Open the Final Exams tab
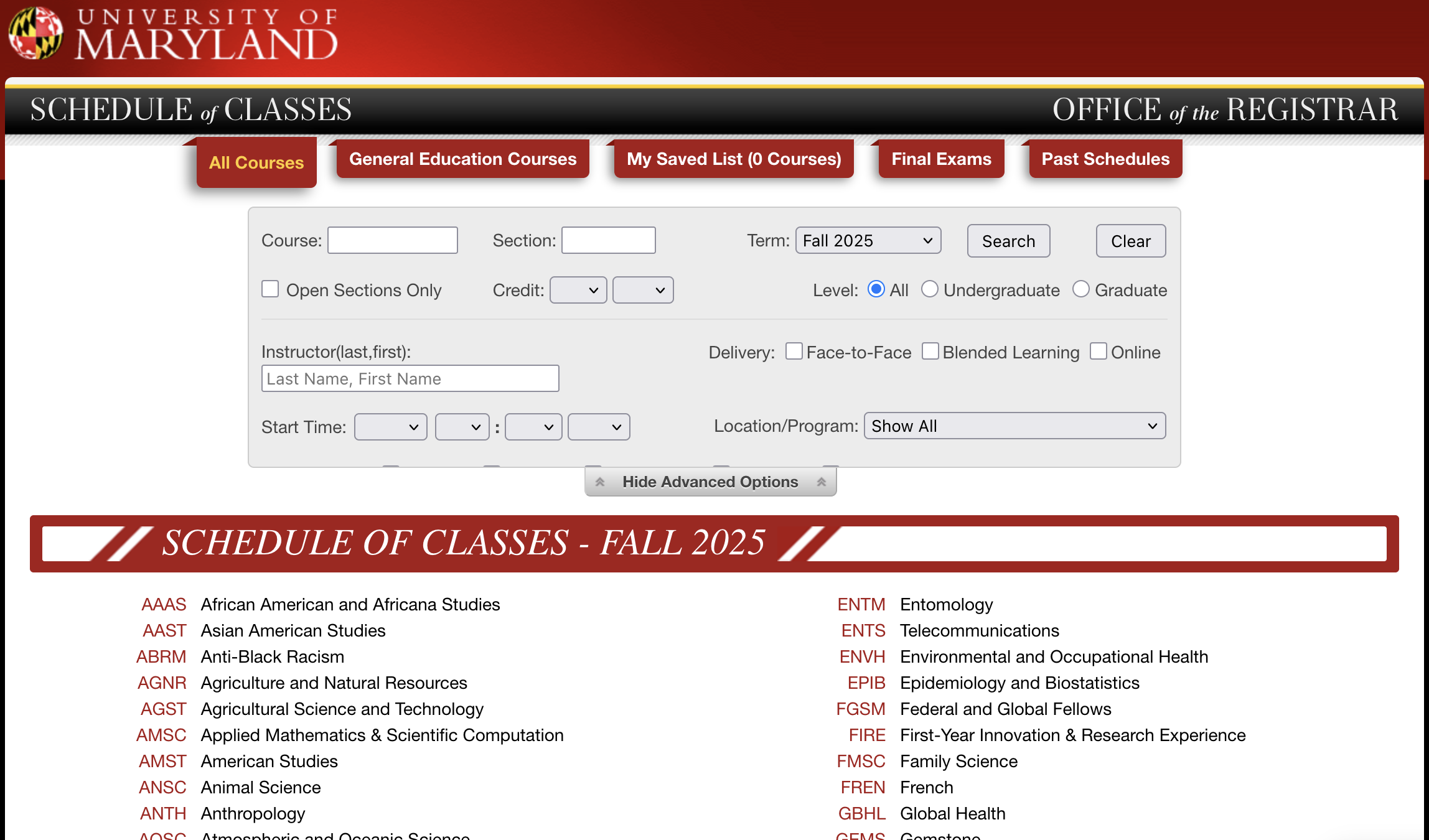This screenshot has height=840, width=1429. (941, 159)
